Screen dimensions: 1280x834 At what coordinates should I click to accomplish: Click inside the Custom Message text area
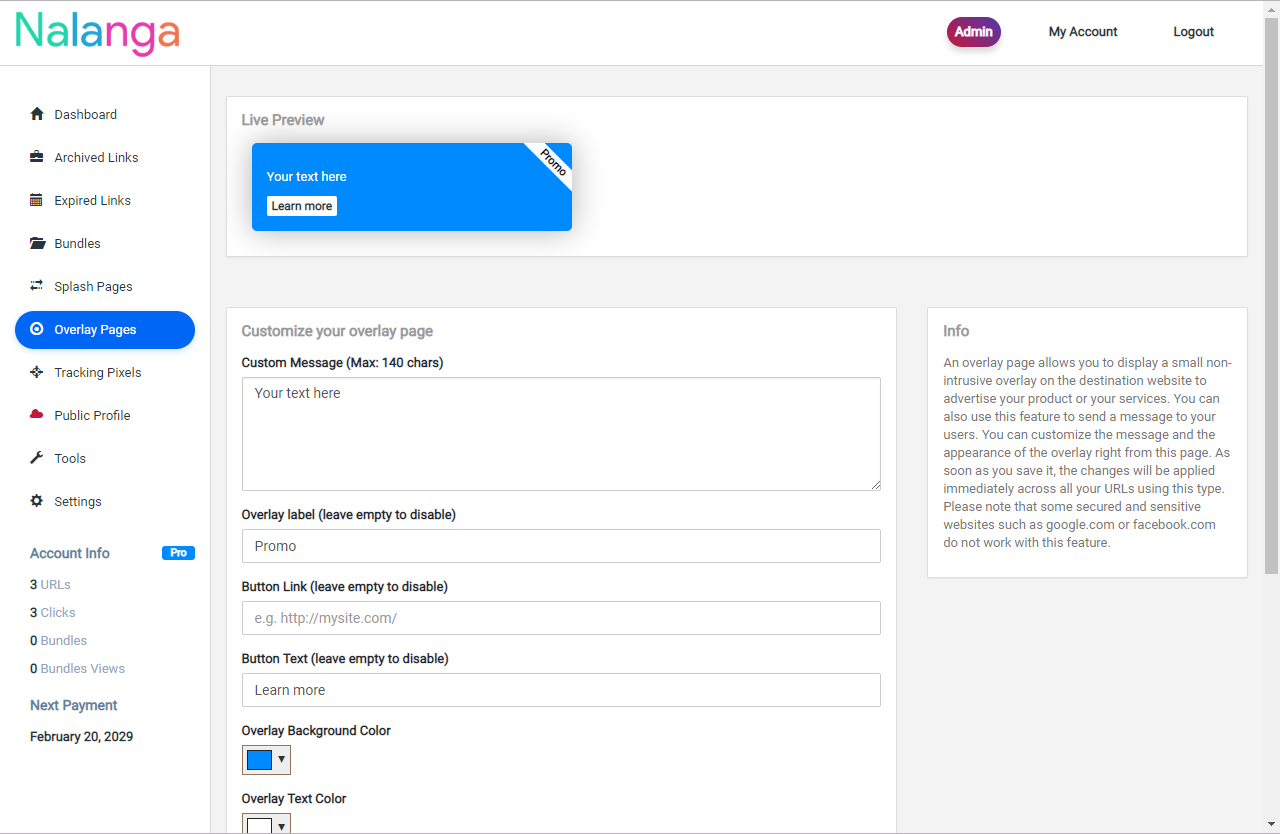point(560,433)
